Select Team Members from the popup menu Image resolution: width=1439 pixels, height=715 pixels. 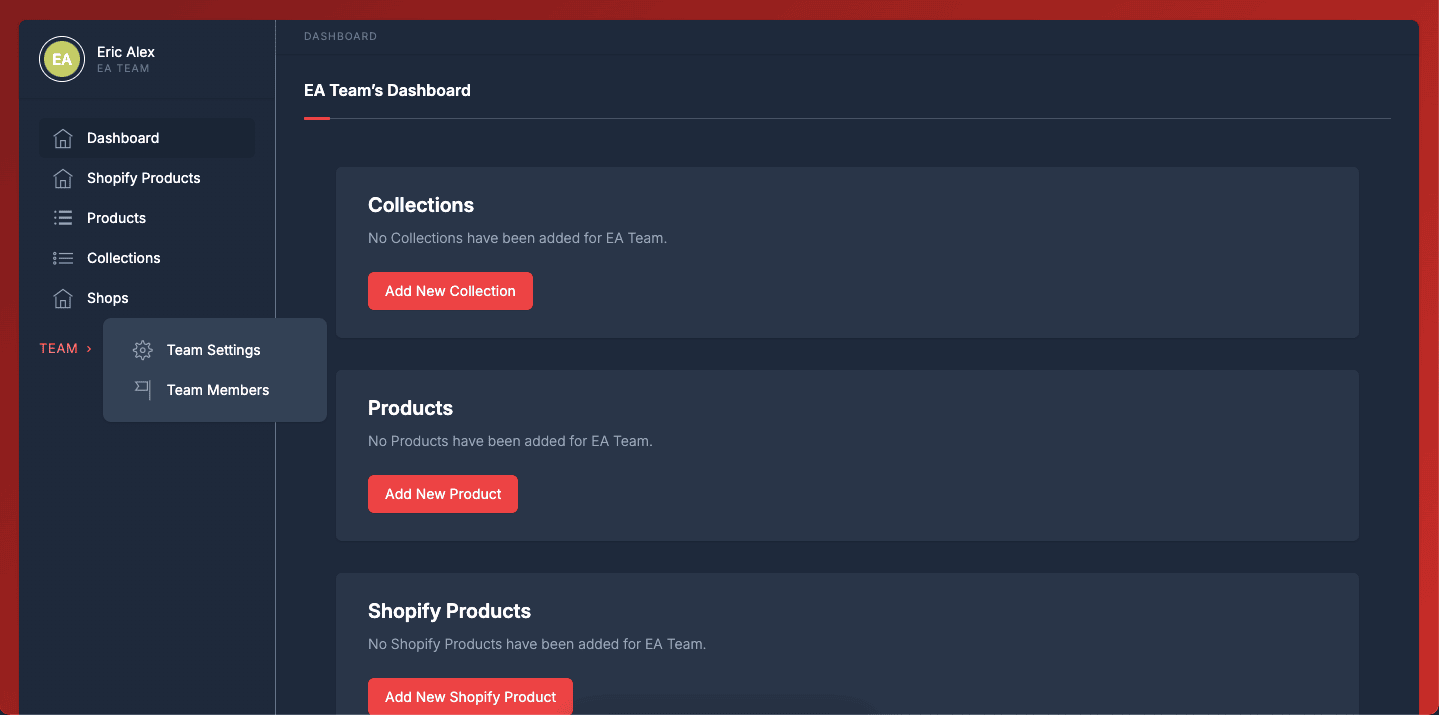pyautogui.click(x=215, y=390)
